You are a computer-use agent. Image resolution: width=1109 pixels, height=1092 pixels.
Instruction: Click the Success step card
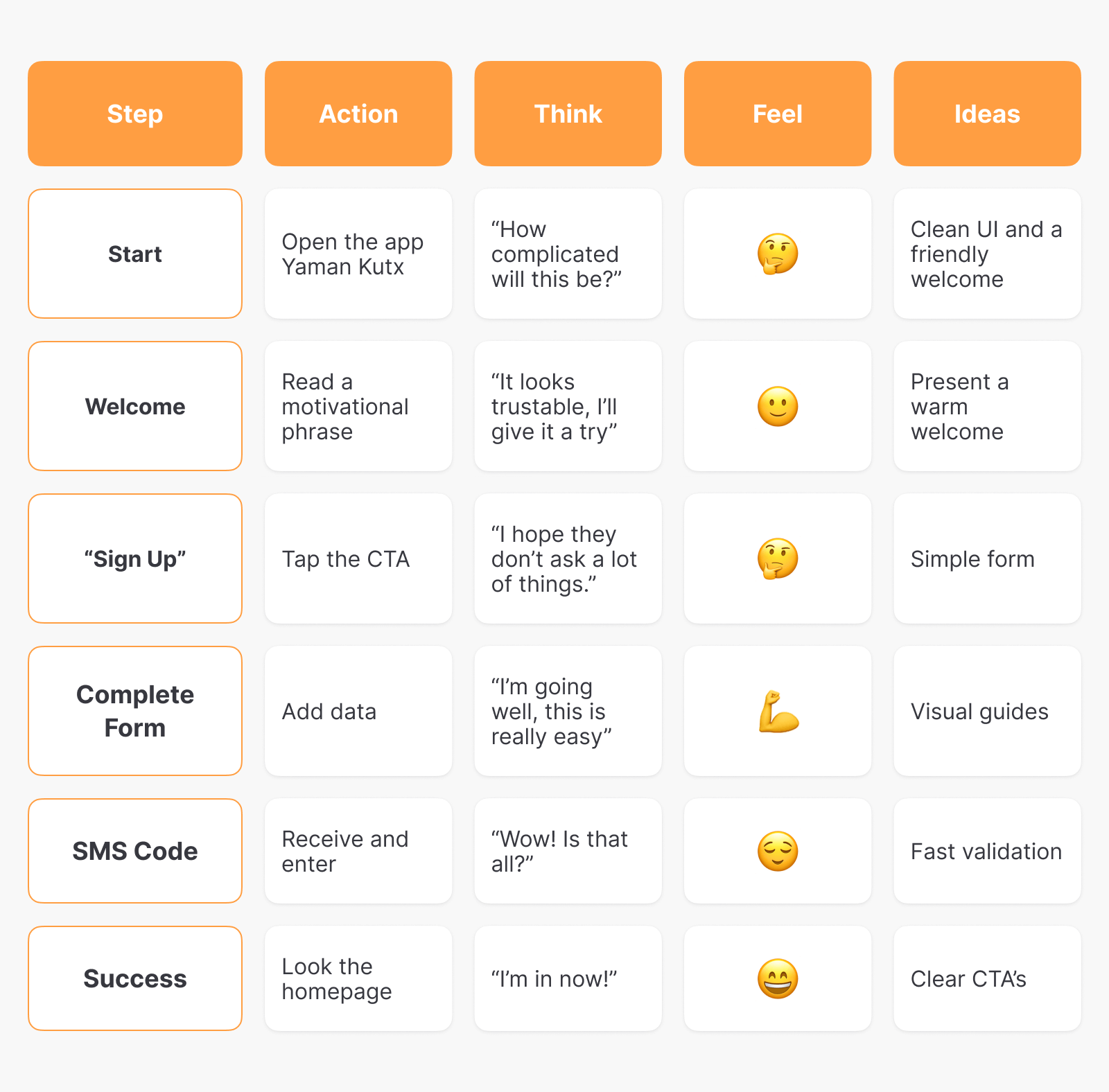[x=135, y=978]
